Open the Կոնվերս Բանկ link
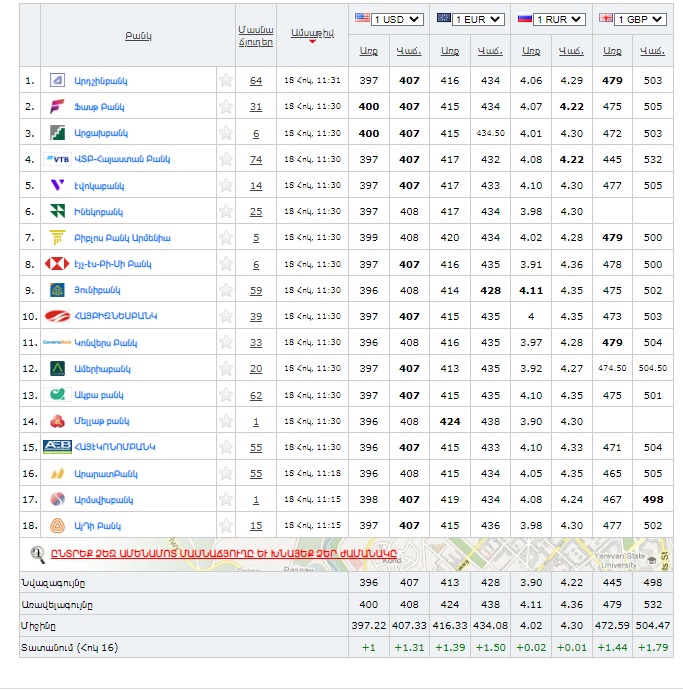 click(106, 343)
